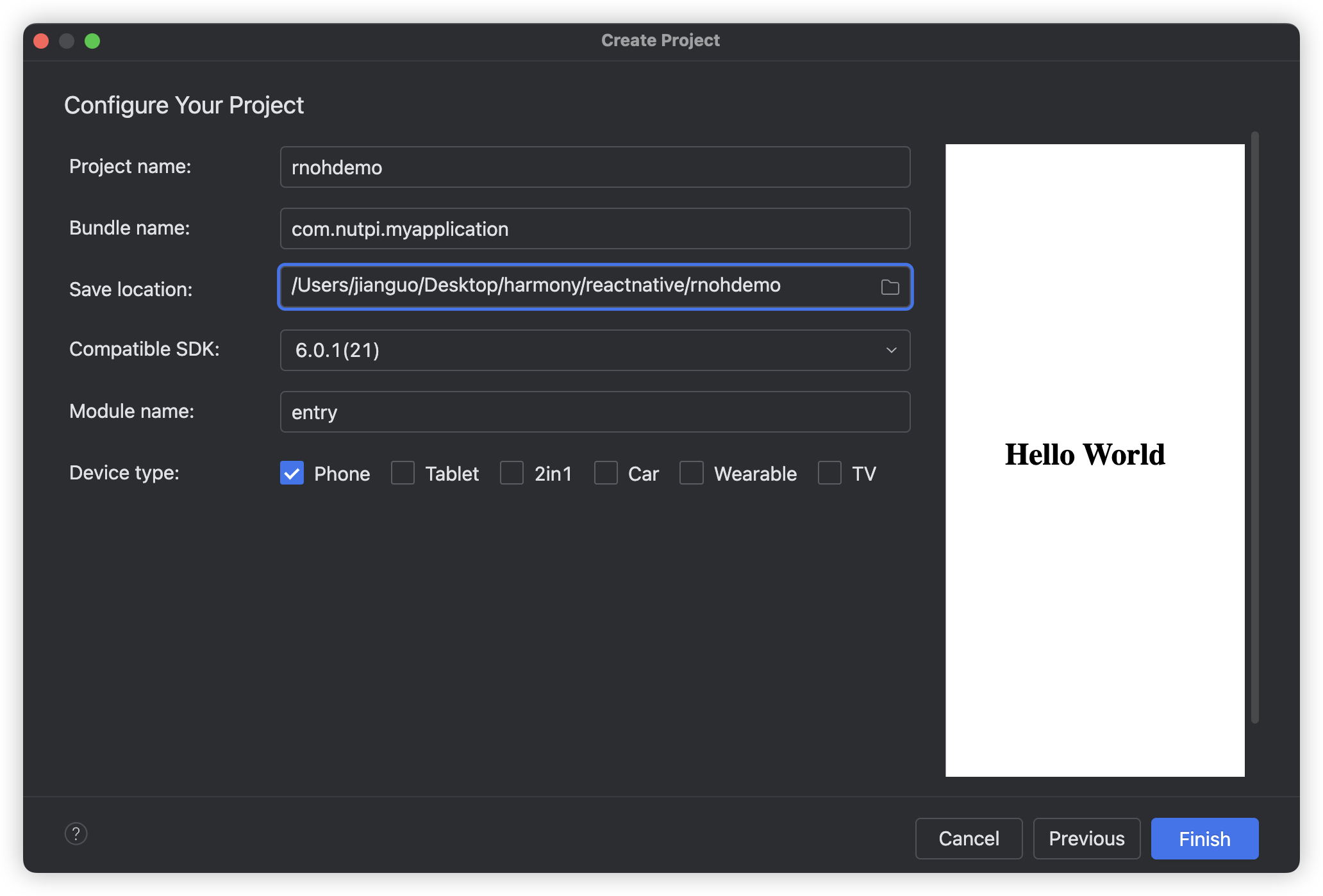Viewport: 1323px width, 896px height.
Task: Expand the Compatible SDK dropdown arrow
Action: [x=891, y=350]
